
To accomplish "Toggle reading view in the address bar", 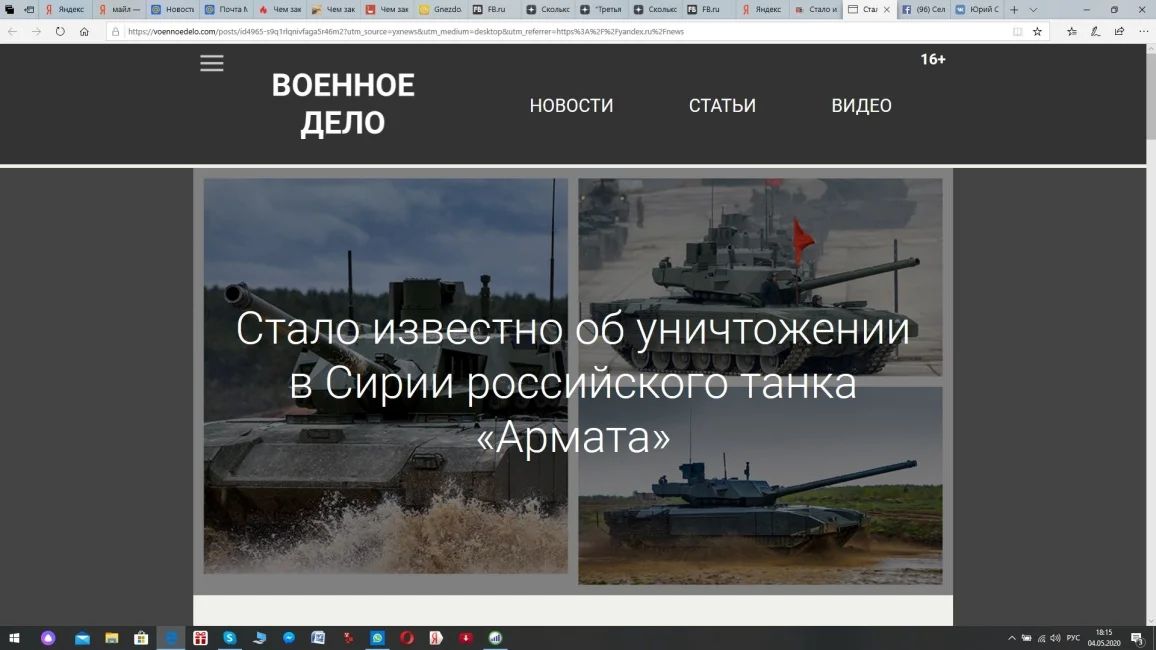I will pyautogui.click(x=1017, y=31).
